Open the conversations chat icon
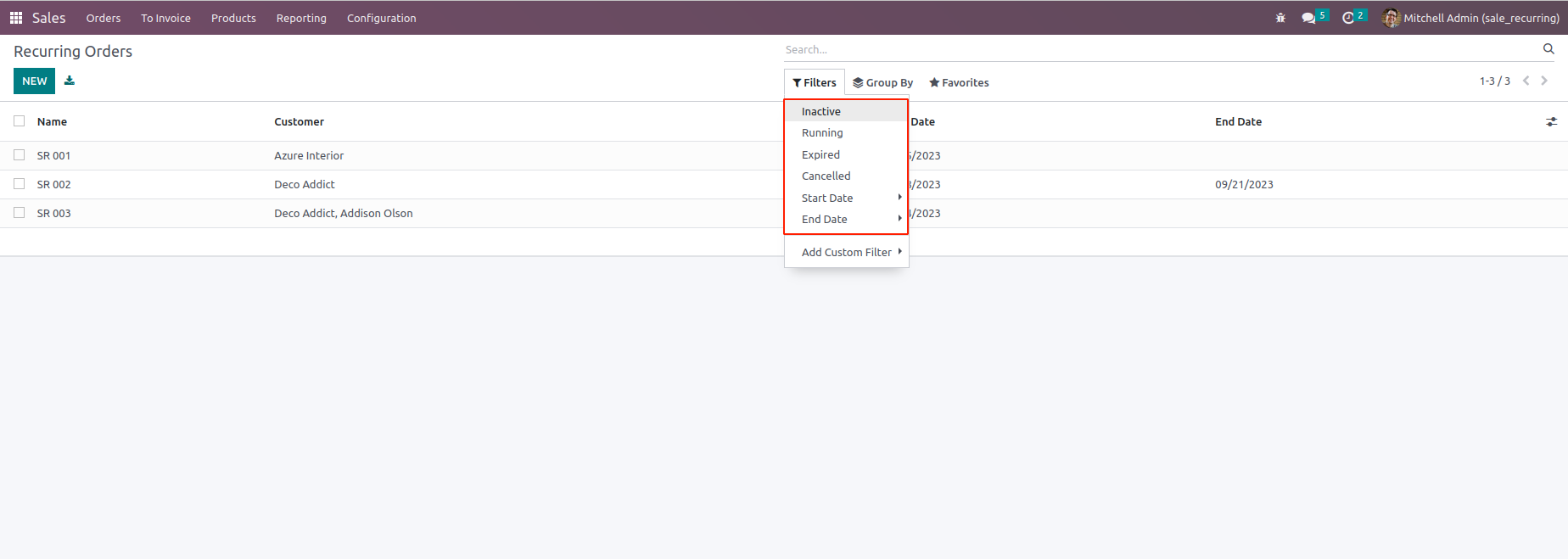 point(1308,18)
